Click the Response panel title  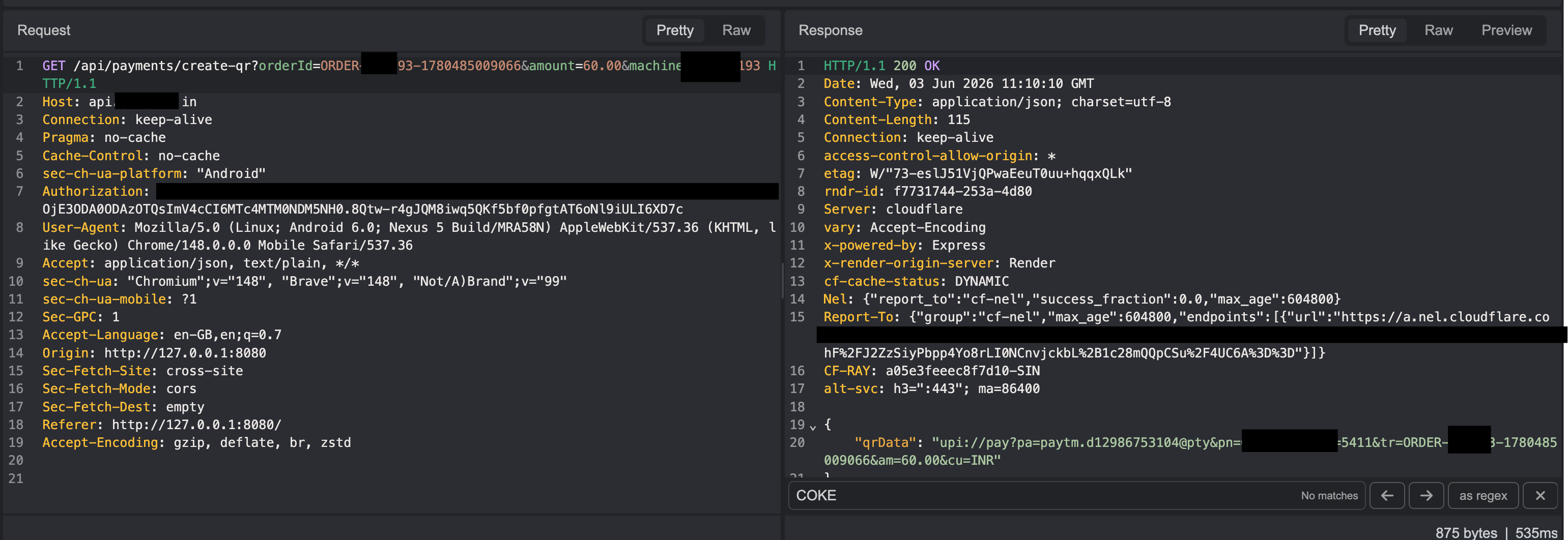tap(830, 31)
